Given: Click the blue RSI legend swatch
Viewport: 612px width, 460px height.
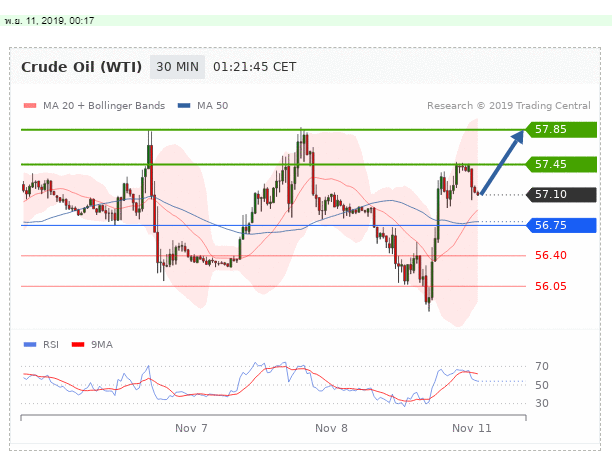Looking at the screenshot, I should click(30, 345).
